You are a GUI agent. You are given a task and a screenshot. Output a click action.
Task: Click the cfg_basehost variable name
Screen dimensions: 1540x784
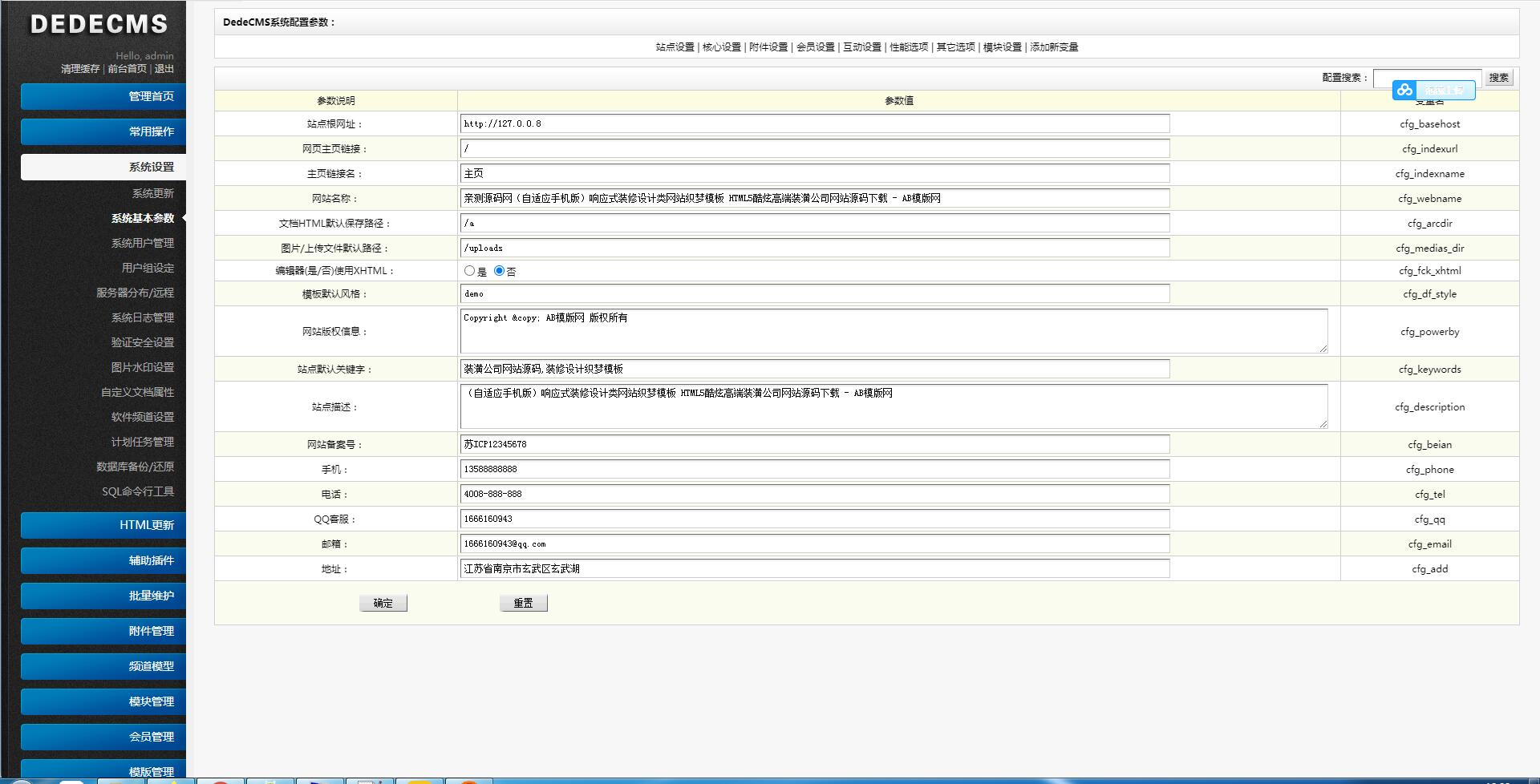click(x=1430, y=124)
